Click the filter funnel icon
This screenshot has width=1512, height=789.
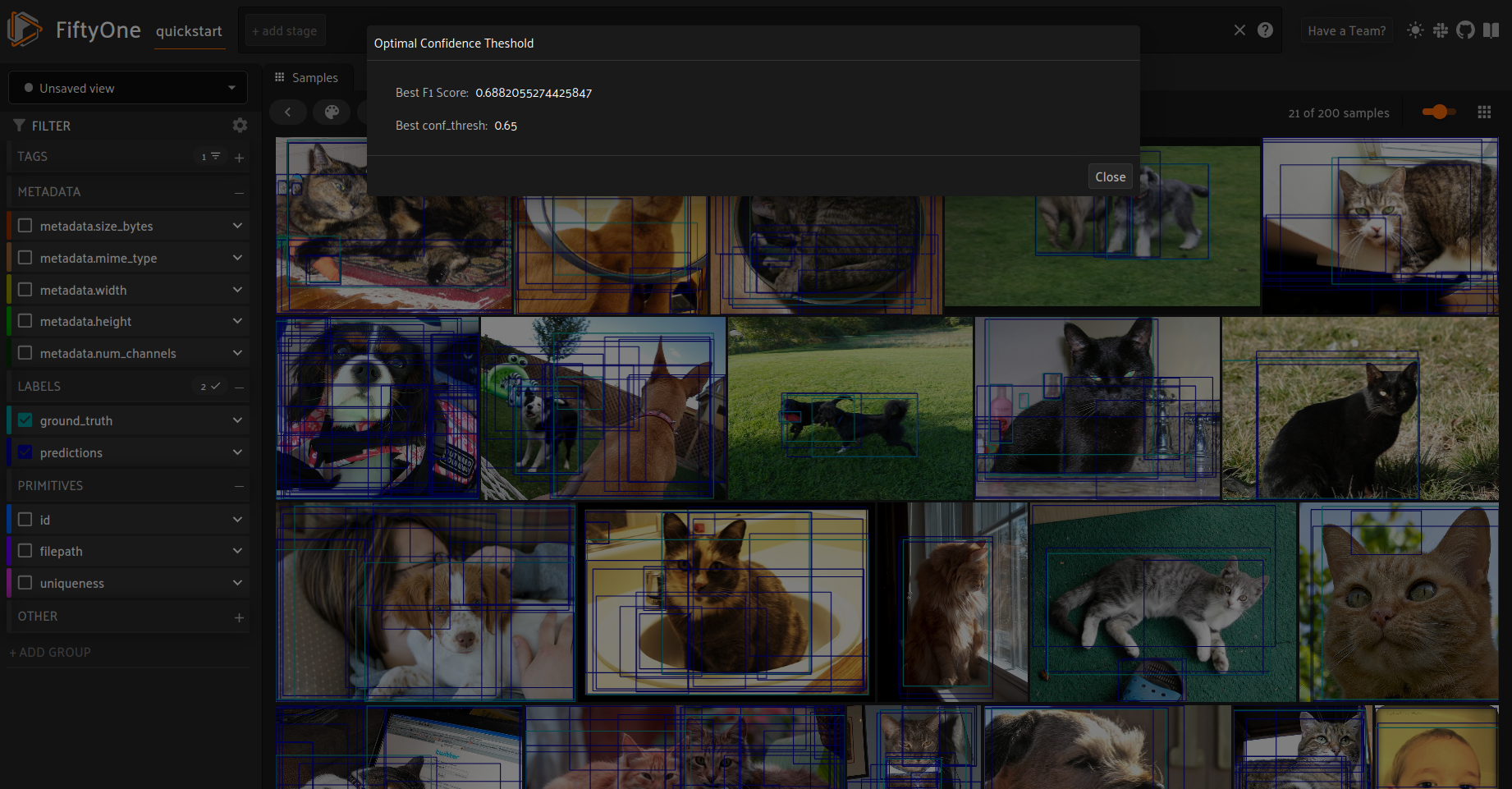click(19, 126)
